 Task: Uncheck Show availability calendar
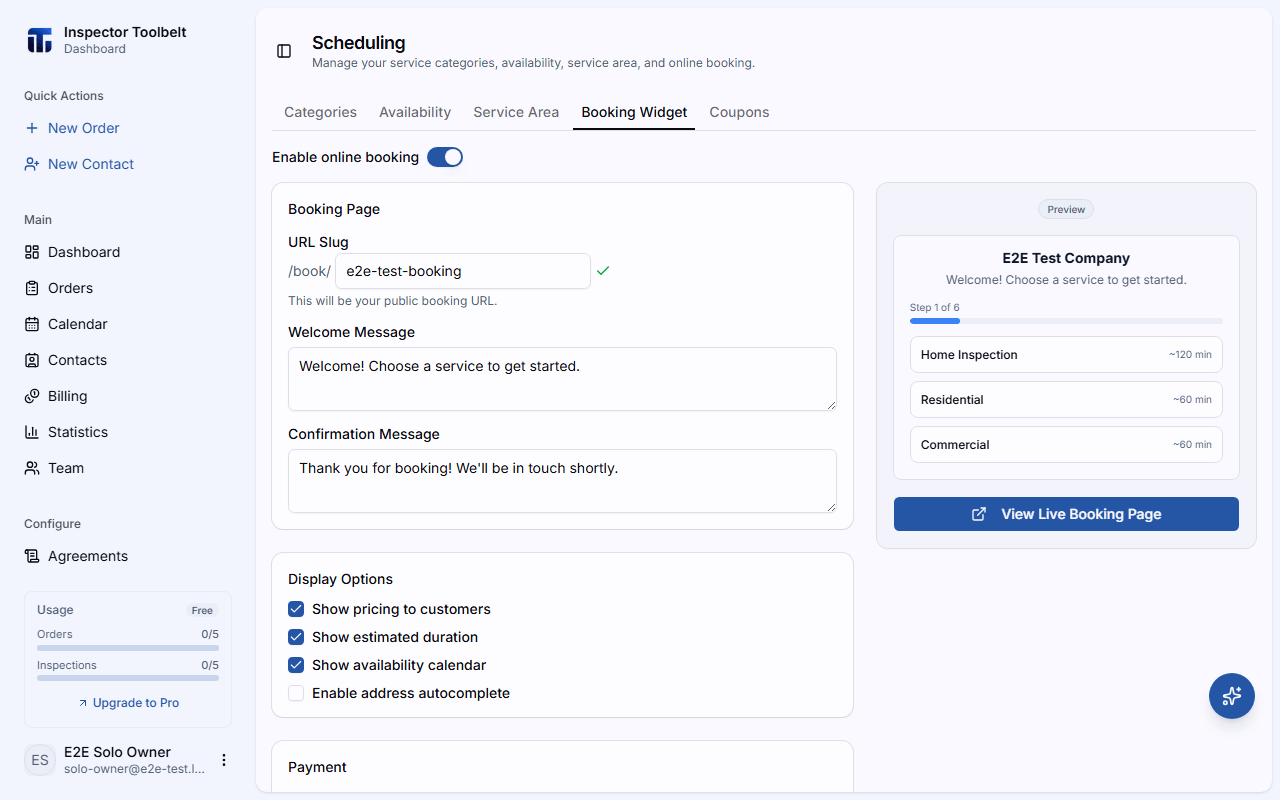click(x=296, y=665)
